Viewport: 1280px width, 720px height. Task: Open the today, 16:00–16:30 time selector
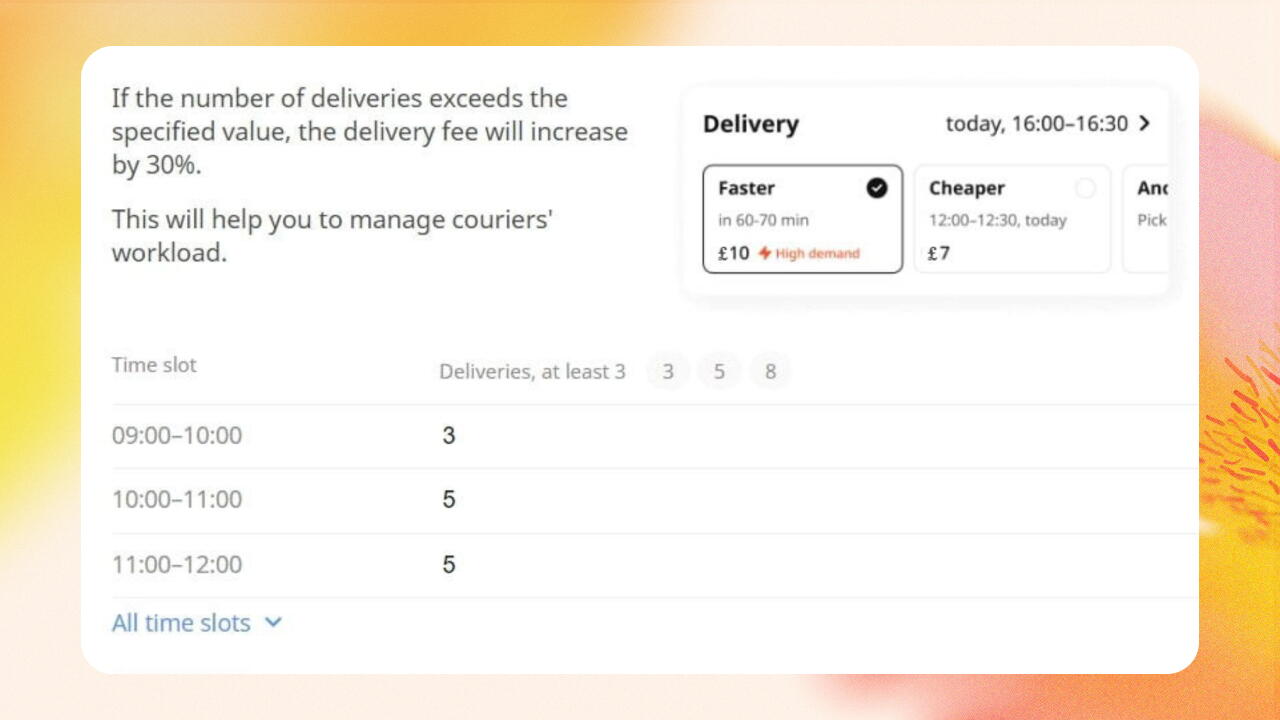[1048, 124]
